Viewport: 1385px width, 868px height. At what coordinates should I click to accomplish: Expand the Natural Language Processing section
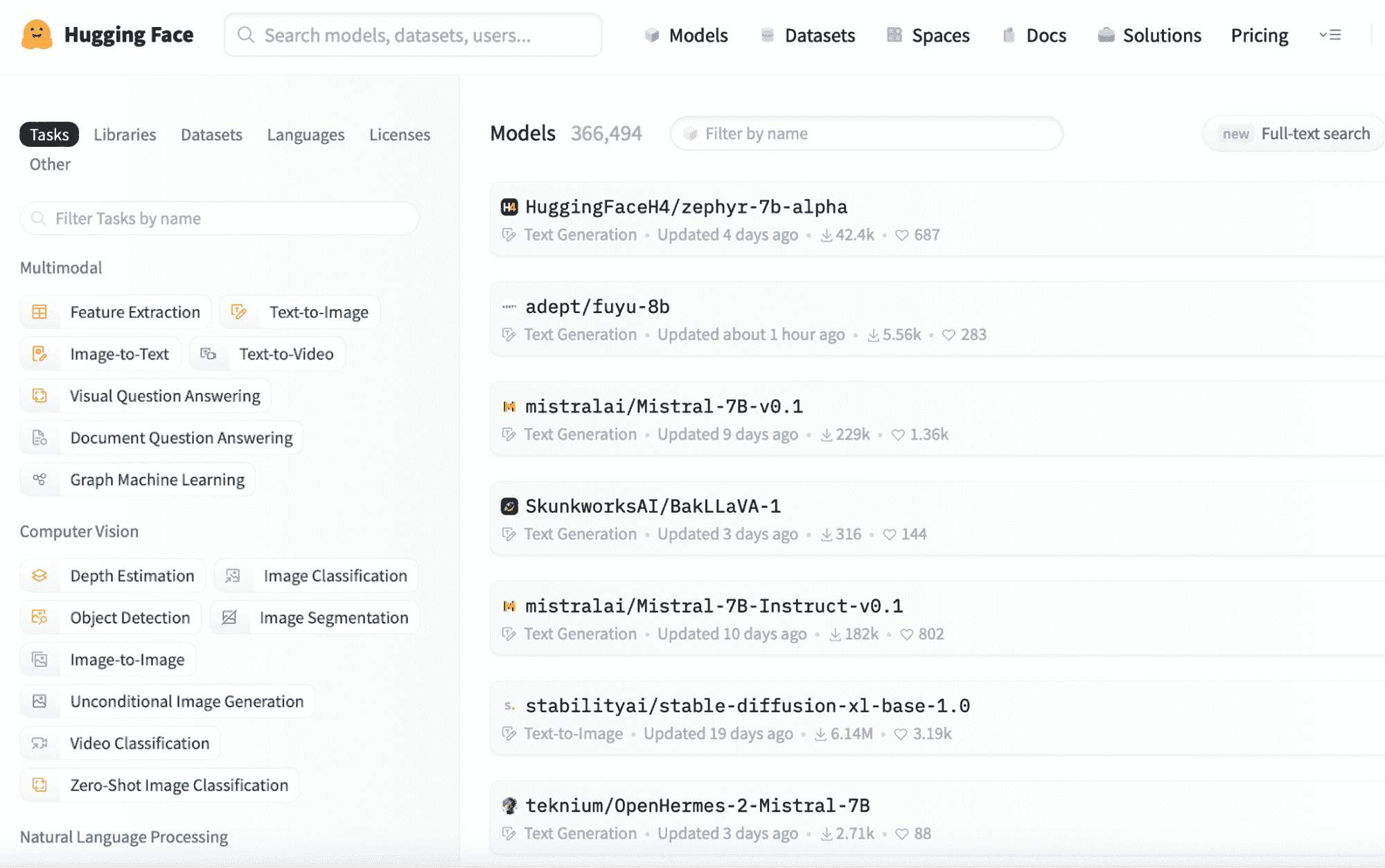tap(124, 838)
